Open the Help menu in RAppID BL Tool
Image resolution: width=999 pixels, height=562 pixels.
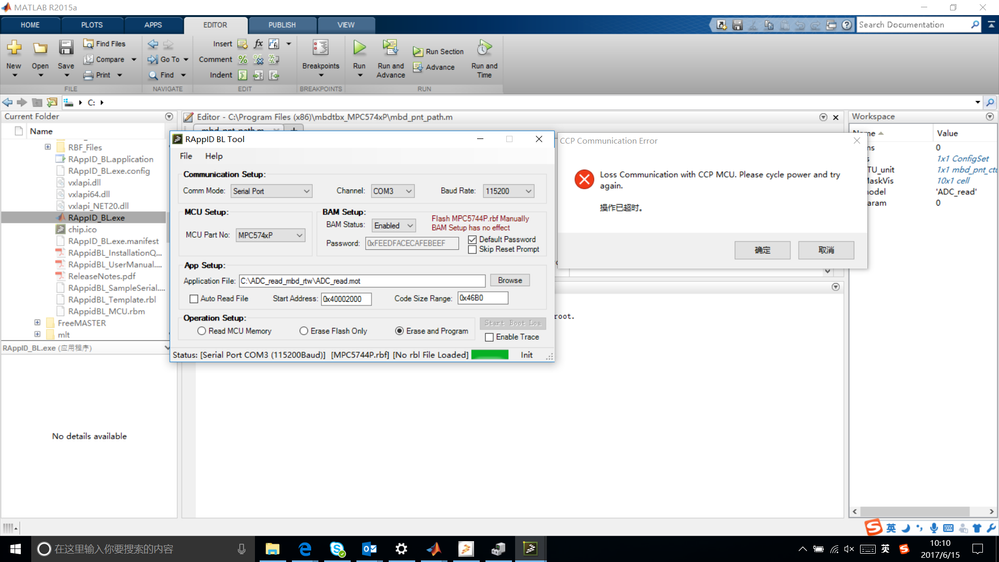click(x=213, y=156)
